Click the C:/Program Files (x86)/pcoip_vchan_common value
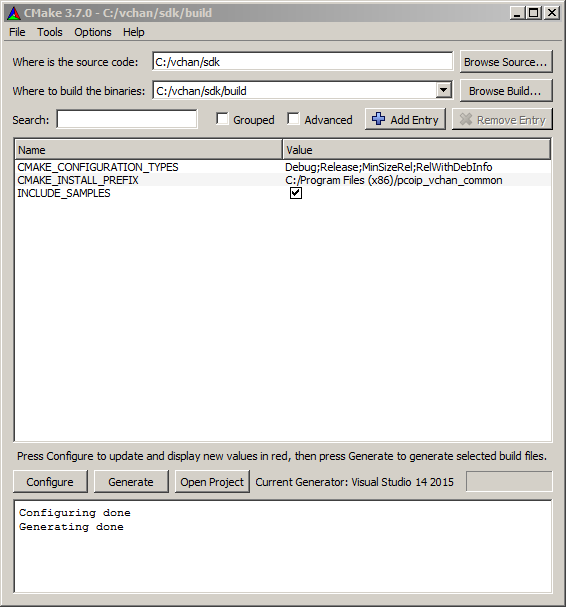The image size is (566, 608). pos(393,180)
